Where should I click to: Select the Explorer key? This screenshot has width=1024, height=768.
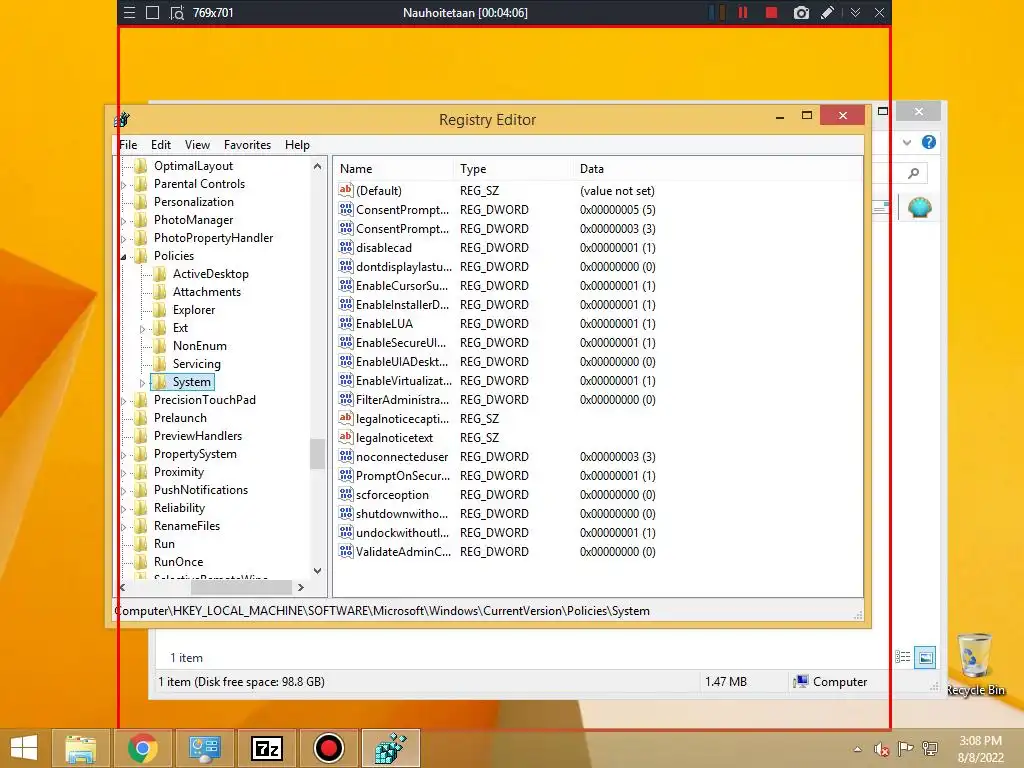pos(194,310)
